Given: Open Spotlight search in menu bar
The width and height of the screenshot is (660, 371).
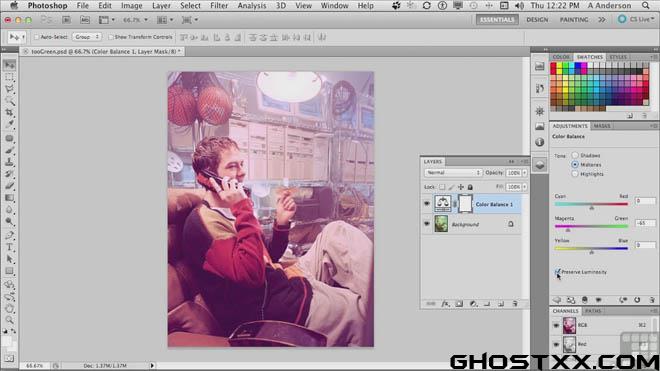Looking at the screenshot, I should [646, 5].
